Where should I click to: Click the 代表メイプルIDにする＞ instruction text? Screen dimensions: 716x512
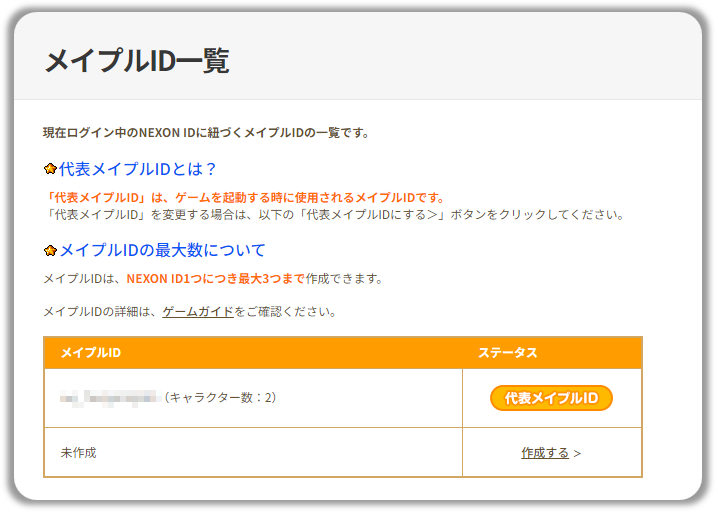tap(372, 214)
